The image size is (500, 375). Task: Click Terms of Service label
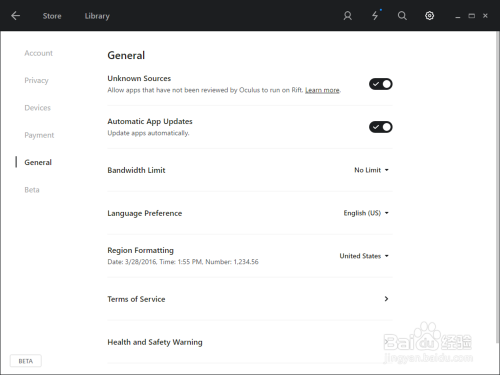(x=136, y=299)
